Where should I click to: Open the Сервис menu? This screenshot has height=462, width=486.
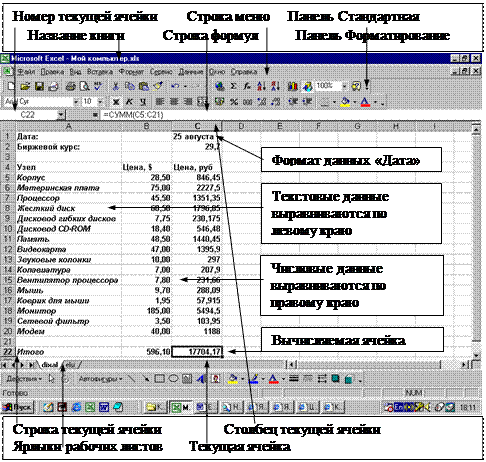161,72
